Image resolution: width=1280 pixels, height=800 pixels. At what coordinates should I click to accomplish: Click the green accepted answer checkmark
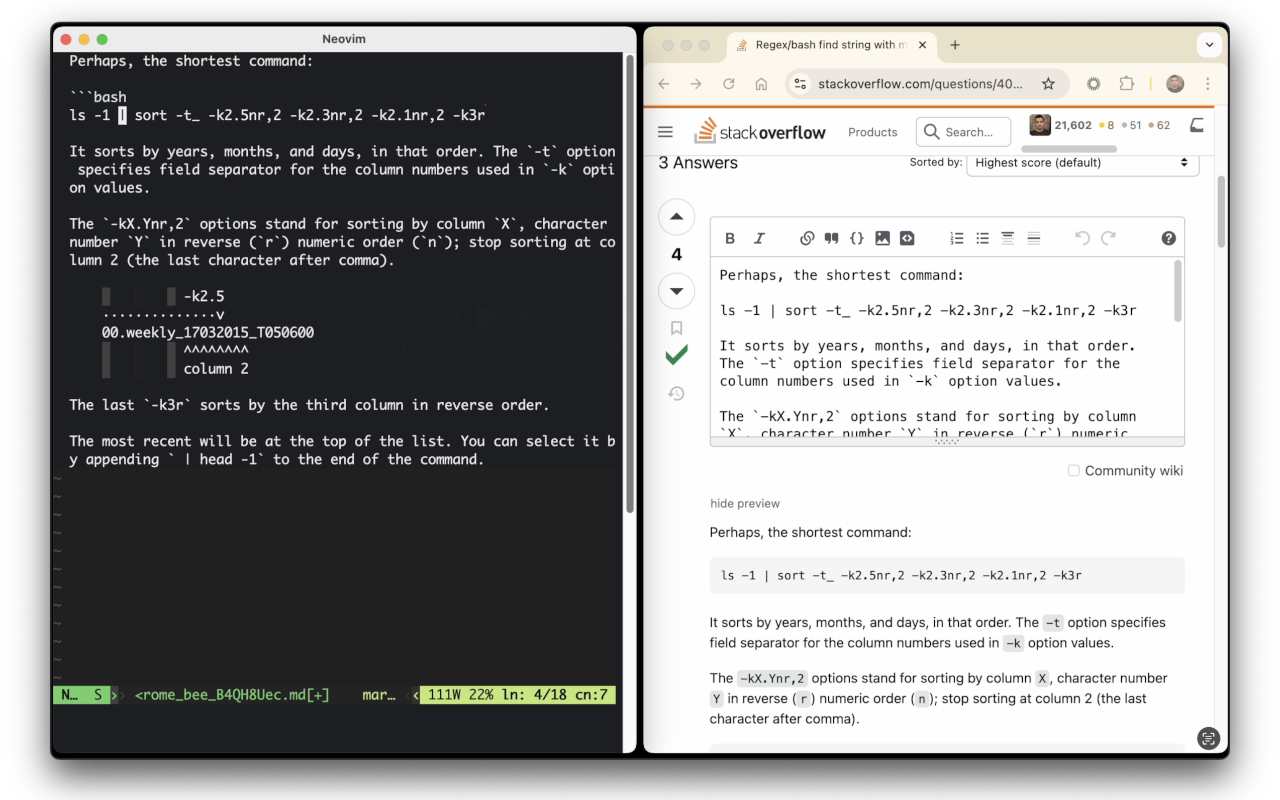[676, 355]
